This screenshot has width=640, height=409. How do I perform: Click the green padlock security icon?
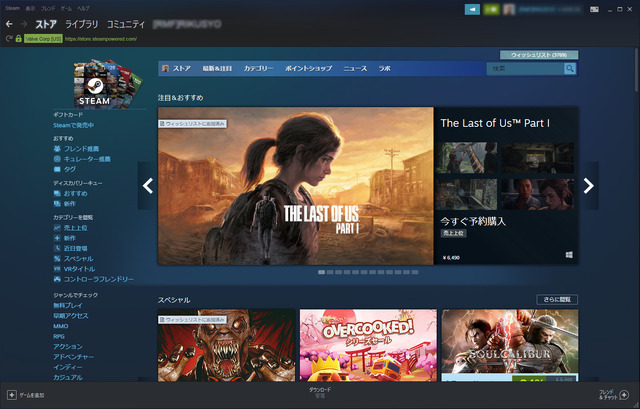click(18, 39)
